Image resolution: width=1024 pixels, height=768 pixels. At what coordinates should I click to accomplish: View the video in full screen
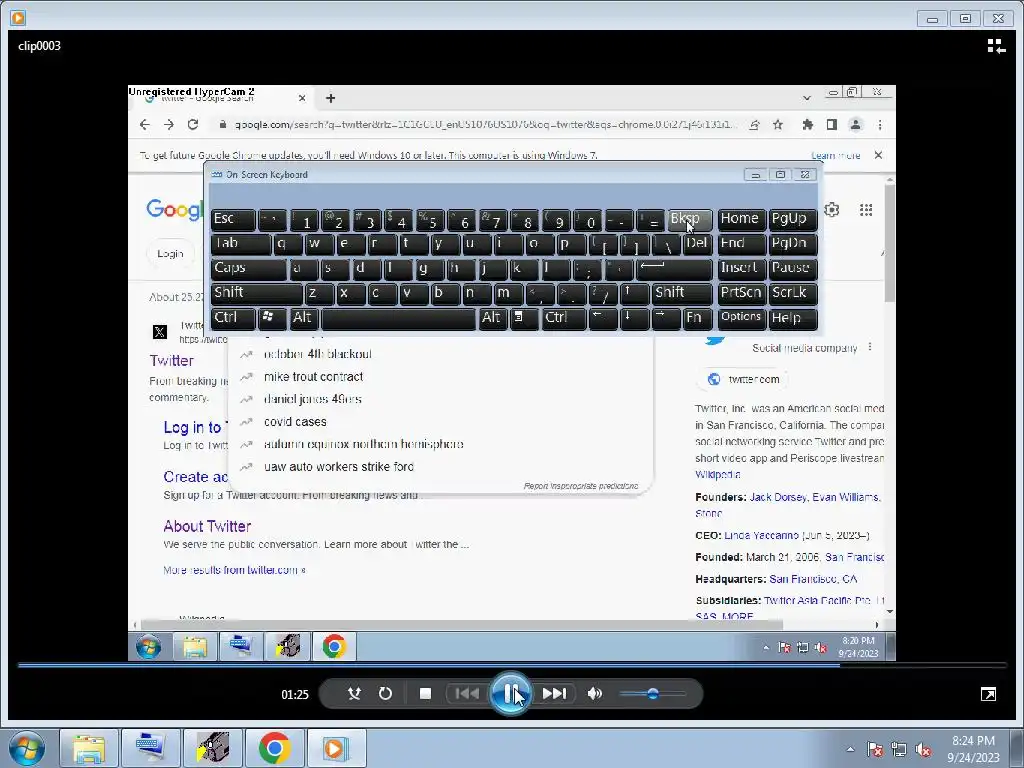(x=988, y=694)
